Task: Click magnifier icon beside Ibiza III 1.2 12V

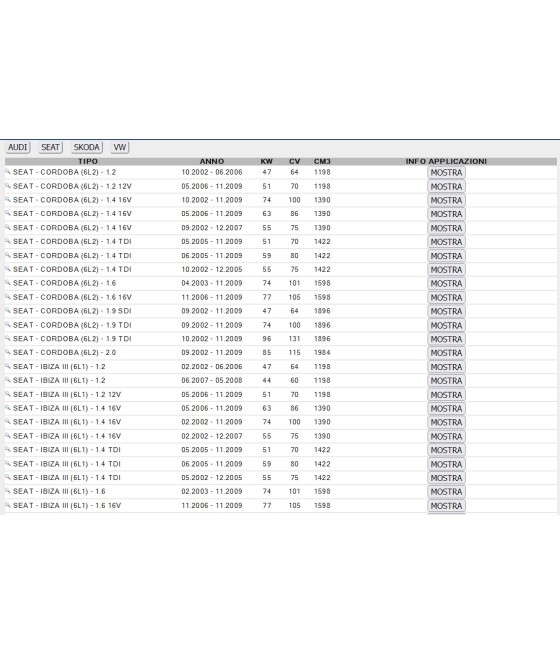Action: 8,394
